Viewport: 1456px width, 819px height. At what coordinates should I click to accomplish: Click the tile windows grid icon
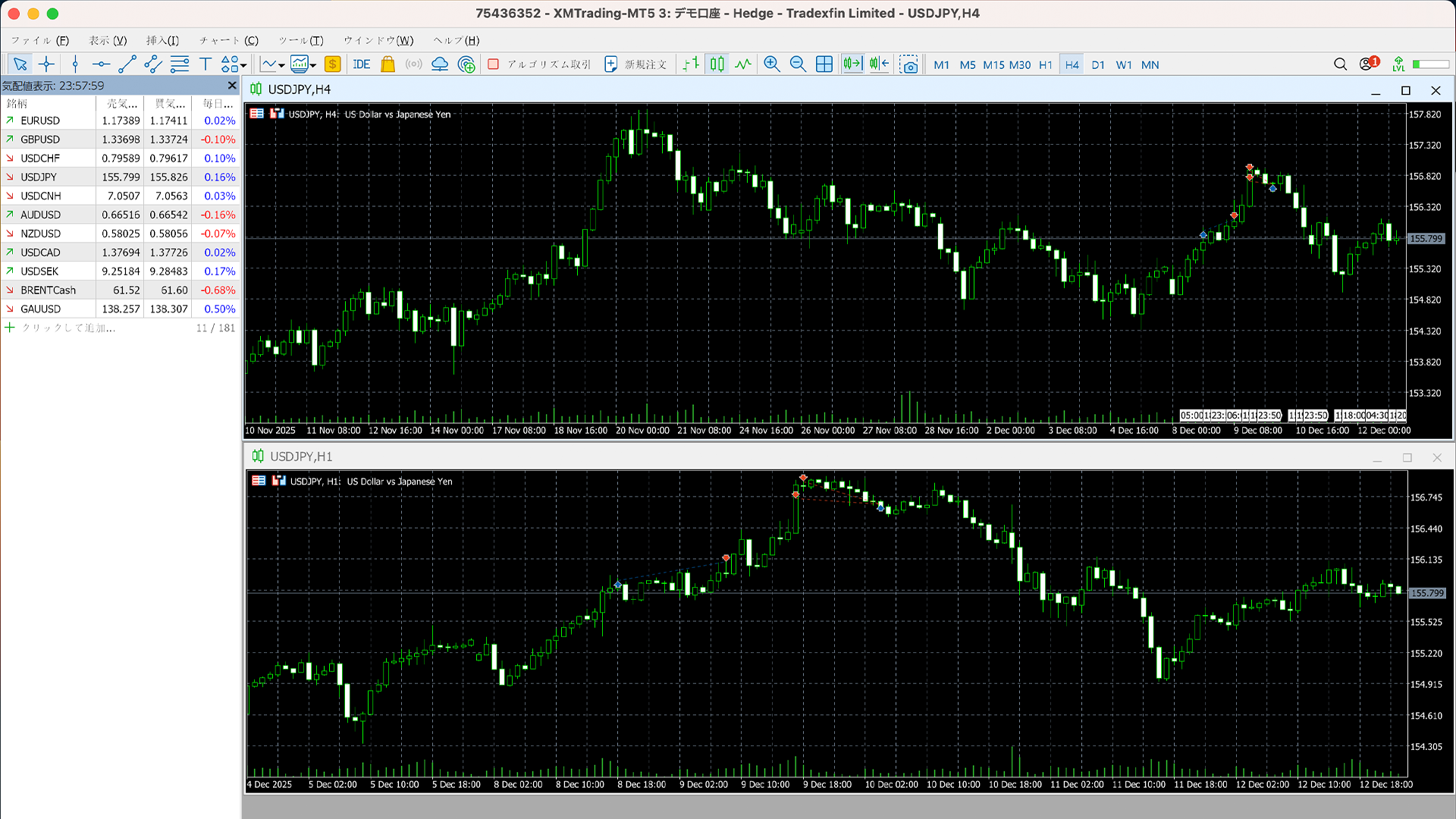pyautogui.click(x=824, y=64)
